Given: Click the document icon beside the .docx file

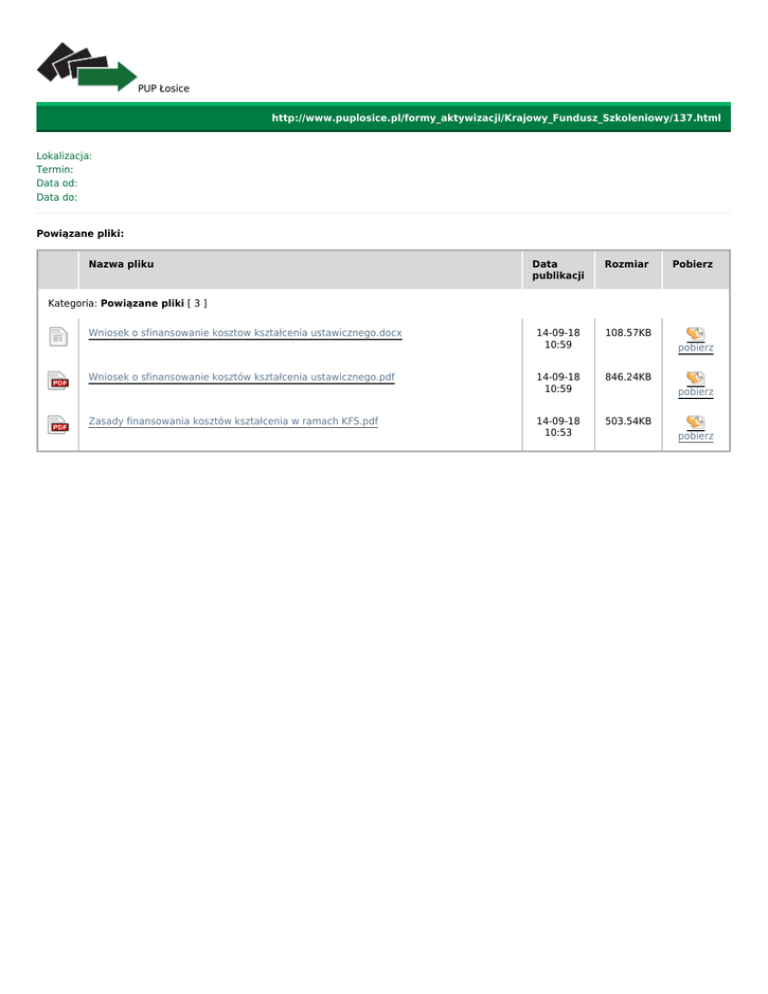Looking at the screenshot, I should [58, 337].
